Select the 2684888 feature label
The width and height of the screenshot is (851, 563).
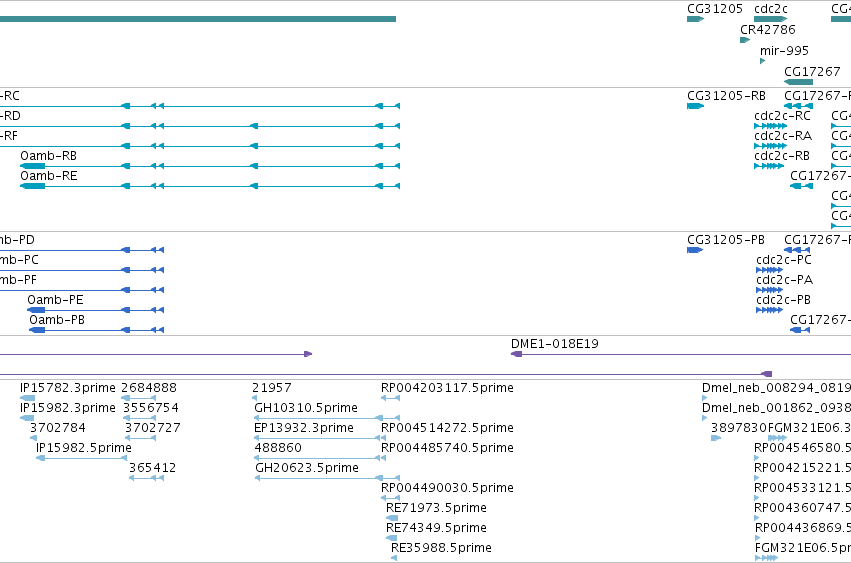pos(149,388)
